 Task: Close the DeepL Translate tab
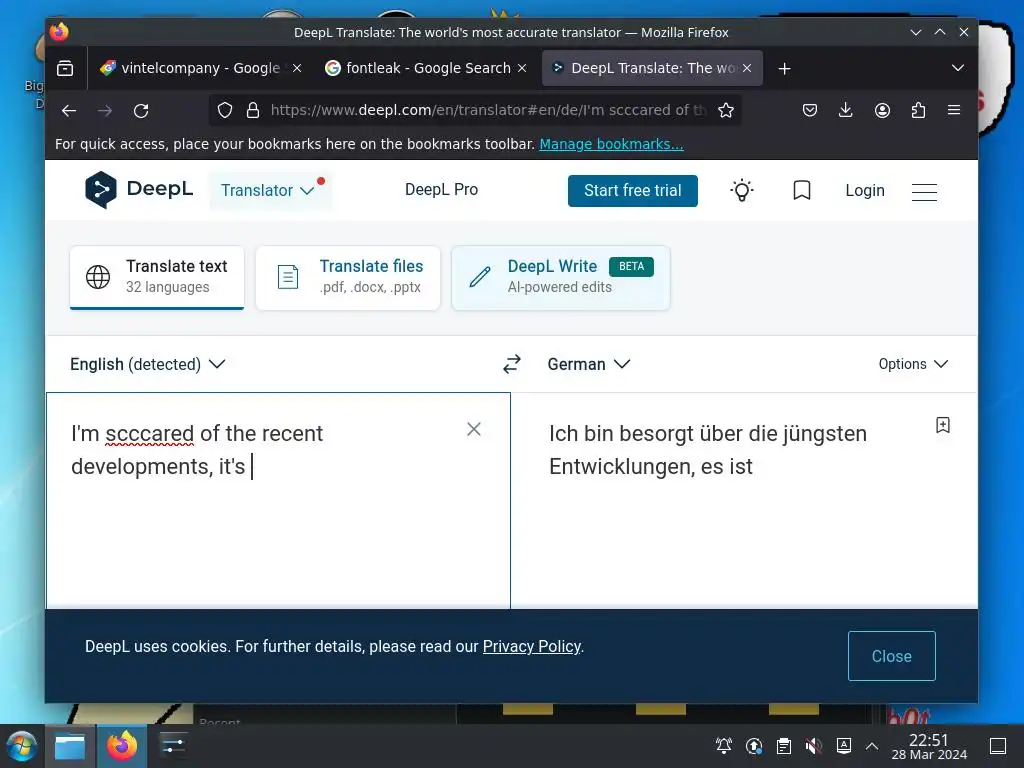[747, 68]
